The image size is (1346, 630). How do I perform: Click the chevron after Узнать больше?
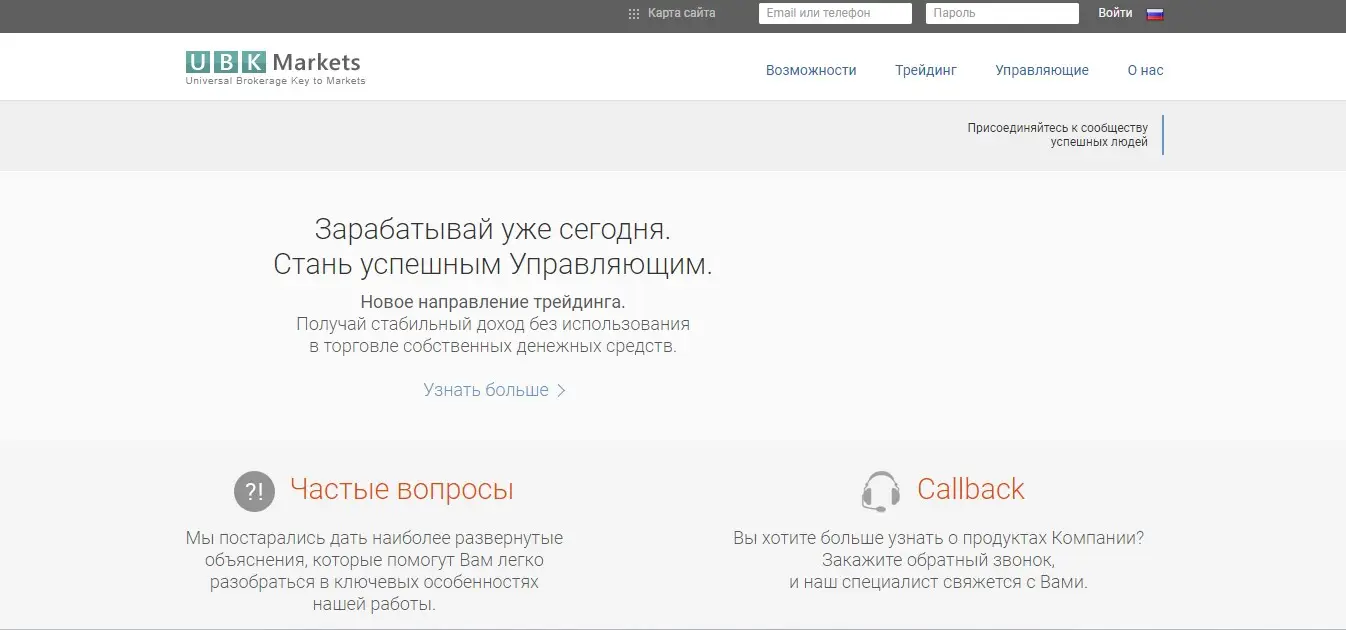561,391
